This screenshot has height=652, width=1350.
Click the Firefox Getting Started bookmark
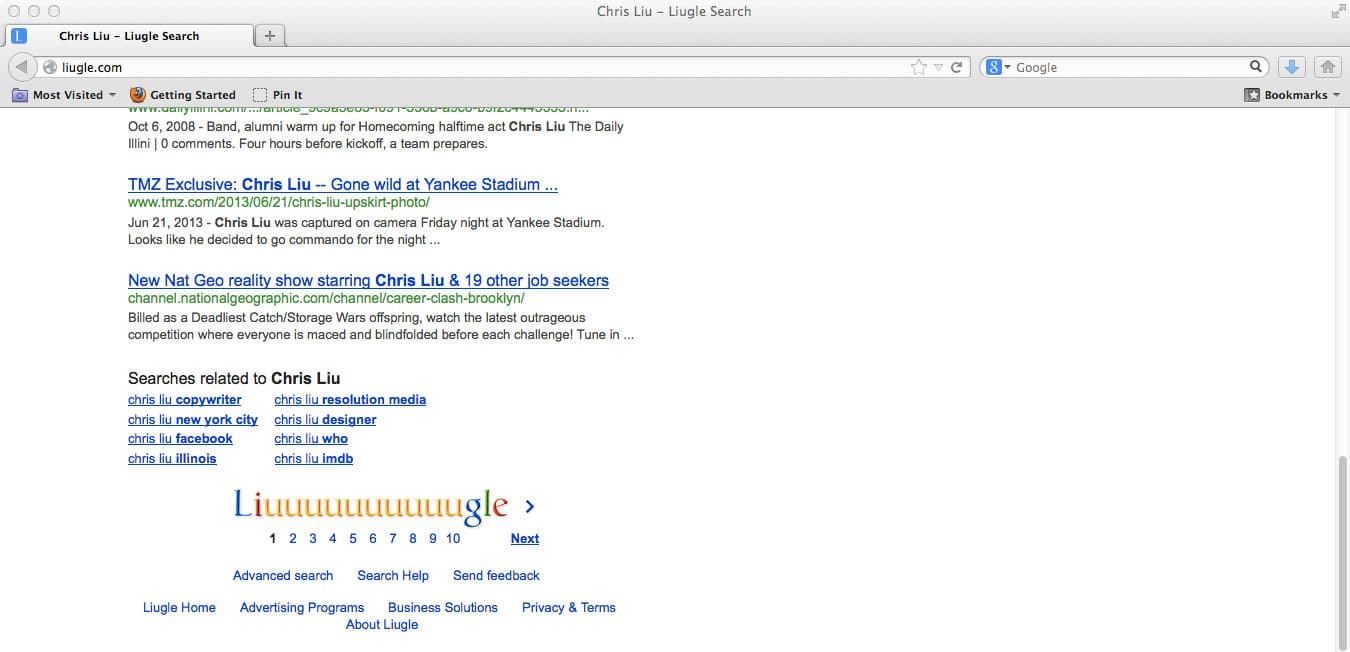(x=183, y=95)
